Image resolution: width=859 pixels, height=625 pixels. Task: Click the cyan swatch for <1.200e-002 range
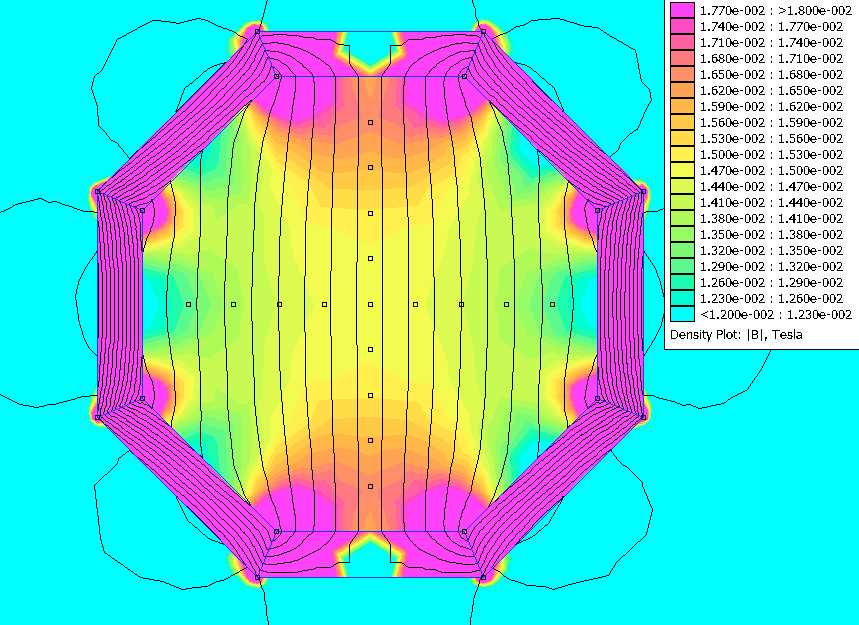(x=682, y=314)
